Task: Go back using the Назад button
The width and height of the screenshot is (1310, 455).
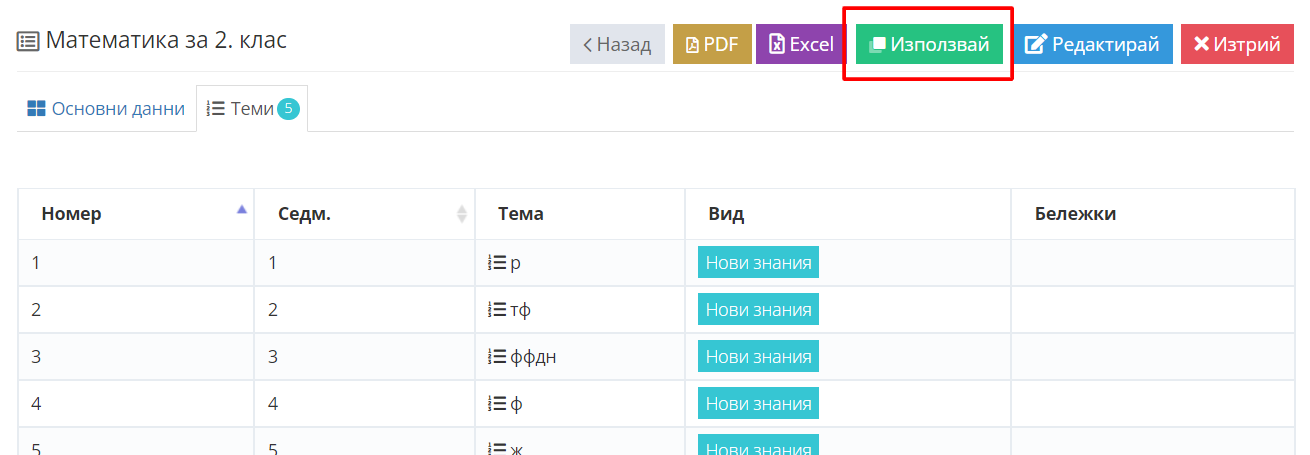Action: click(x=617, y=44)
